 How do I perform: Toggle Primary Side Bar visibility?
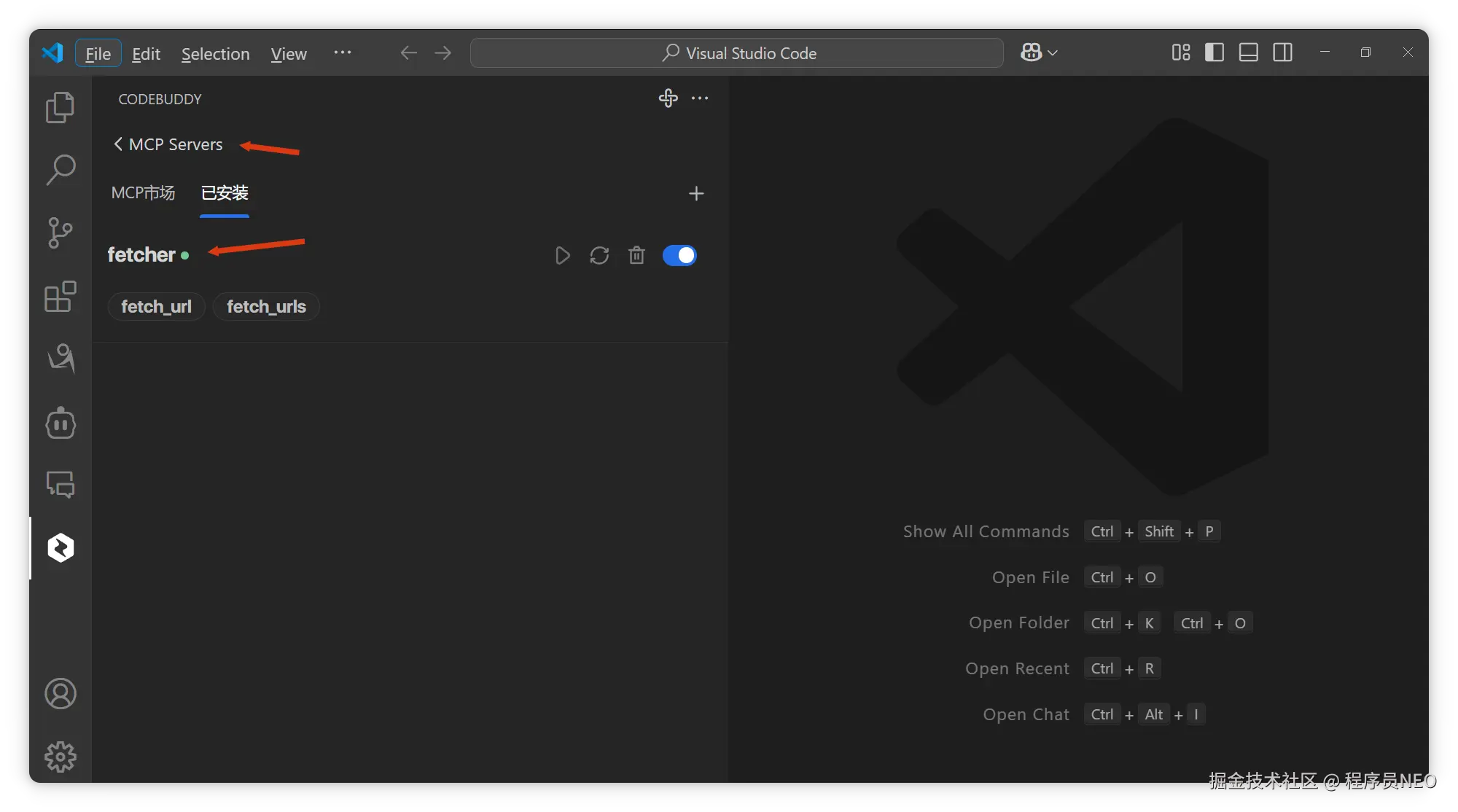tap(1215, 52)
